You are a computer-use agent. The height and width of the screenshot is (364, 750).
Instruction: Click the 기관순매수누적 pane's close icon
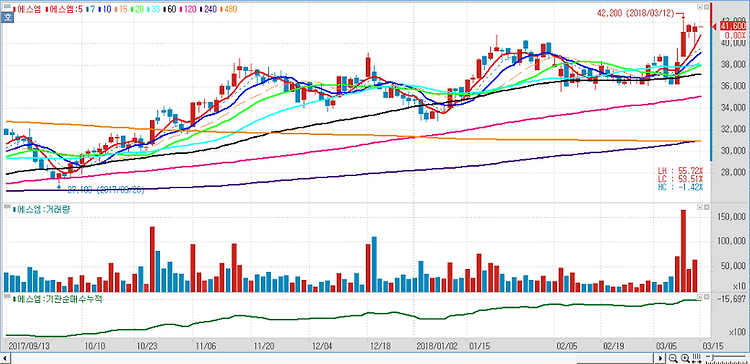pyautogui.click(x=706, y=297)
